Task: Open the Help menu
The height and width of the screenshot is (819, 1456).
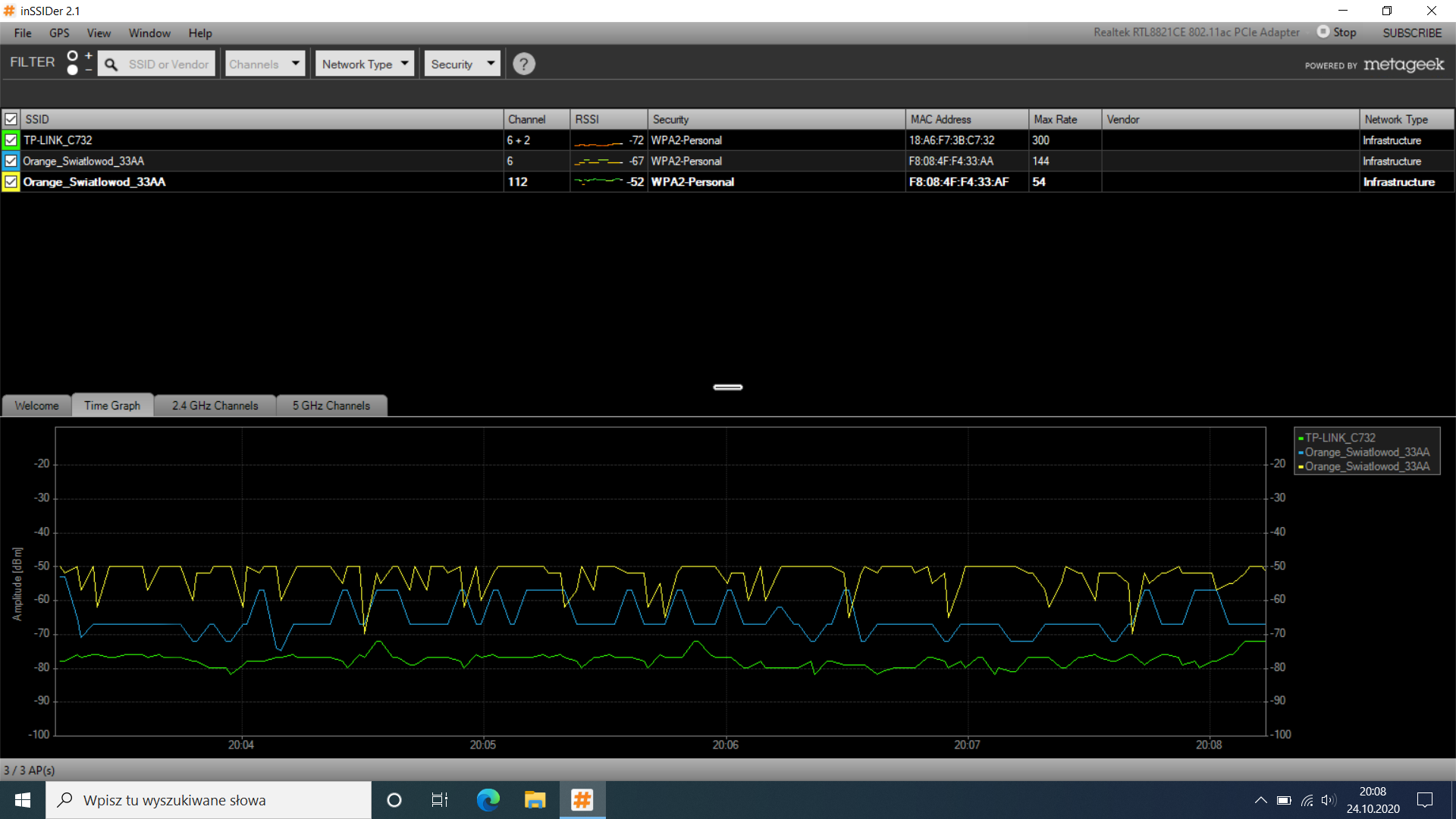Action: [x=200, y=33]
